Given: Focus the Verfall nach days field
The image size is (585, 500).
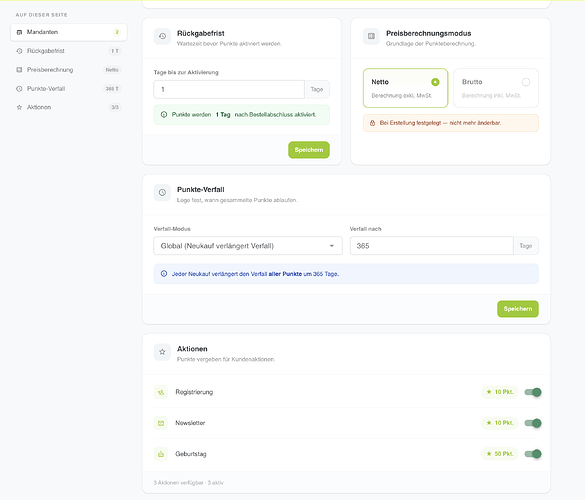Looking at the screenshot, I should 432,246.
